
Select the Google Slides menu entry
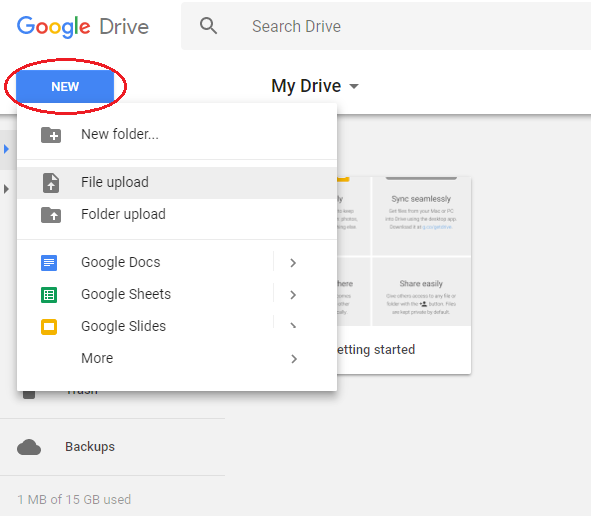(x=177, y=326)
